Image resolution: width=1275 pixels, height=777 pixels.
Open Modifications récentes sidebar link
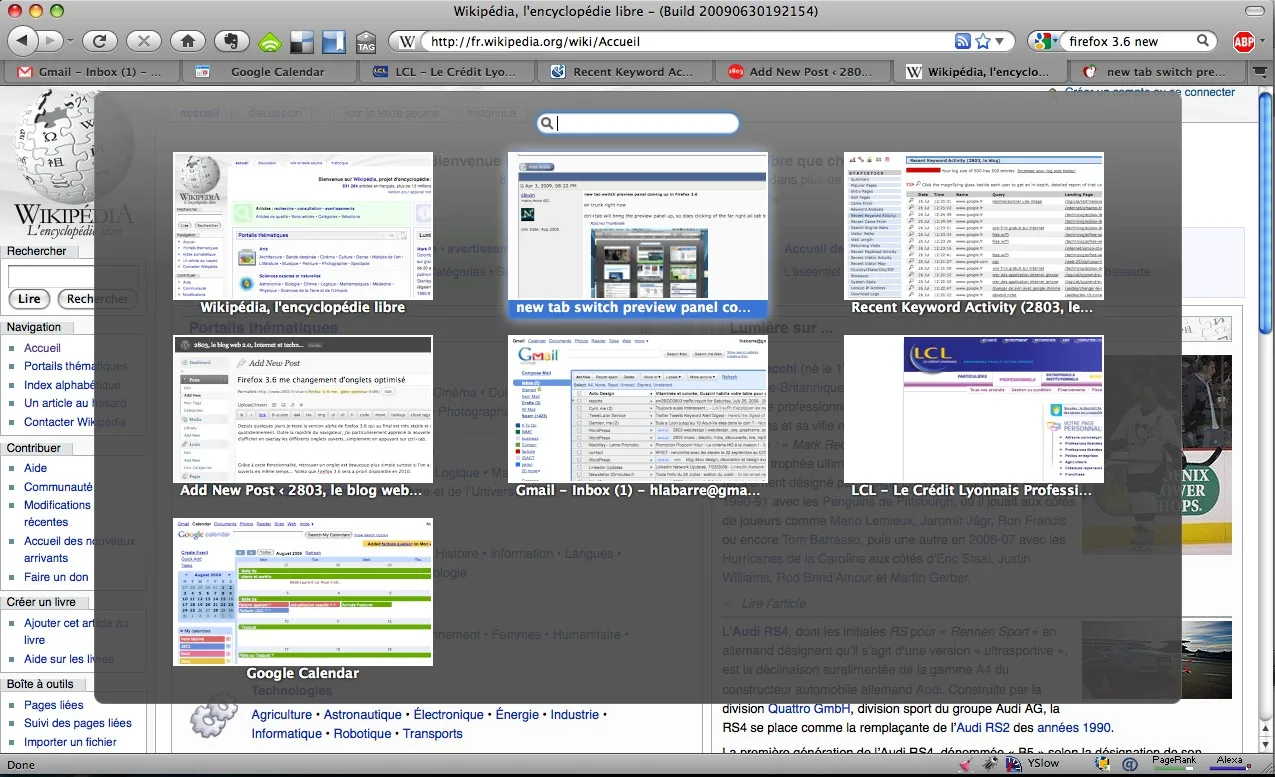(x=58, y=514)
